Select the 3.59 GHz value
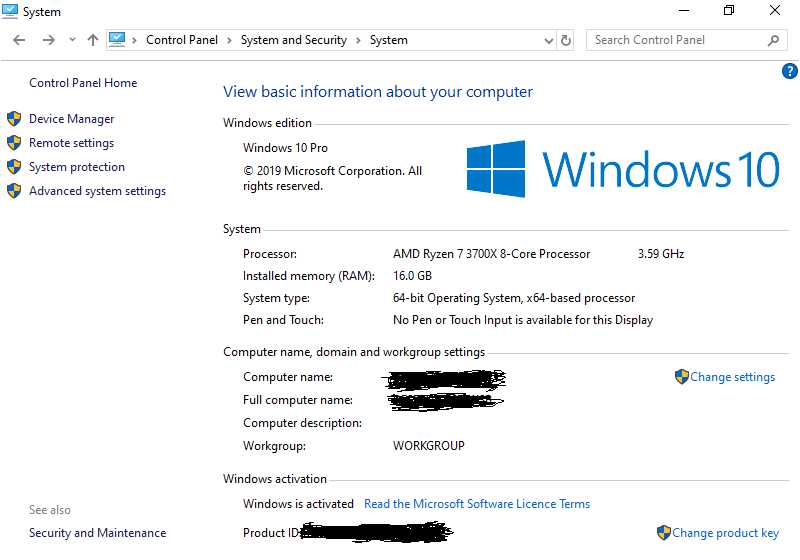This screenshot has width=800, height=560. [661, 254]
